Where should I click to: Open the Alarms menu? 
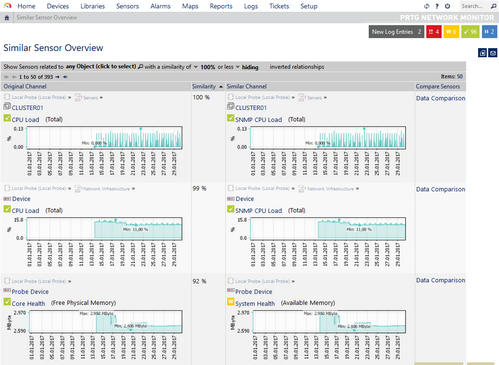tap(160, 6)
